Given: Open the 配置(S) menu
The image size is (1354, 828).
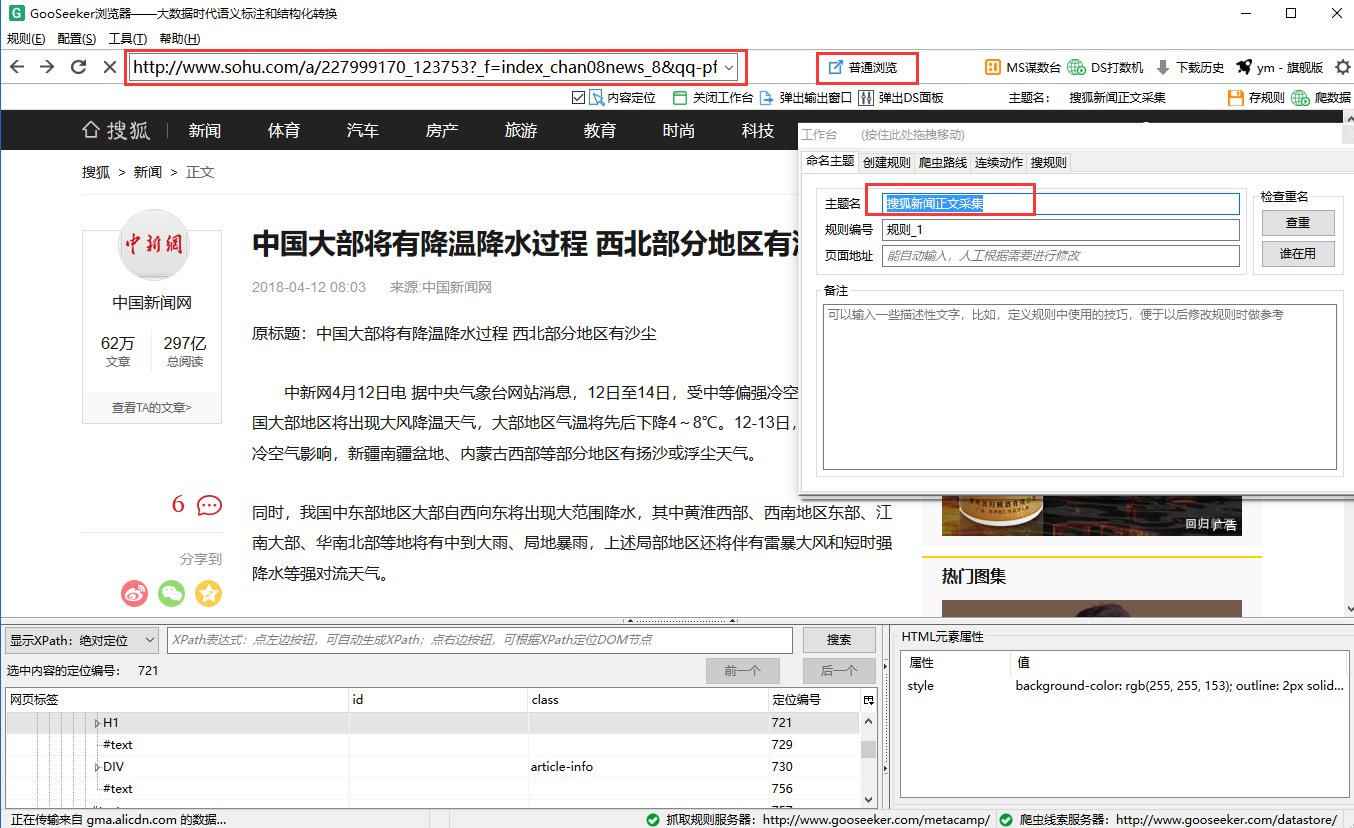Looking at the screenshot, I should (x=77, y=39).
